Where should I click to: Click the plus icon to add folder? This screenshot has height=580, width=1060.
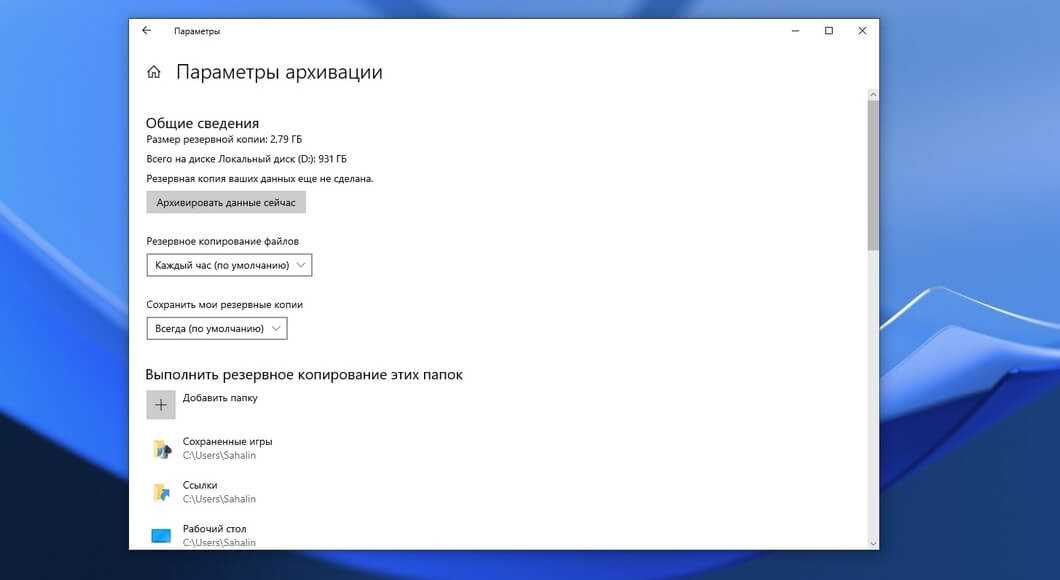[x=161, y=404]
